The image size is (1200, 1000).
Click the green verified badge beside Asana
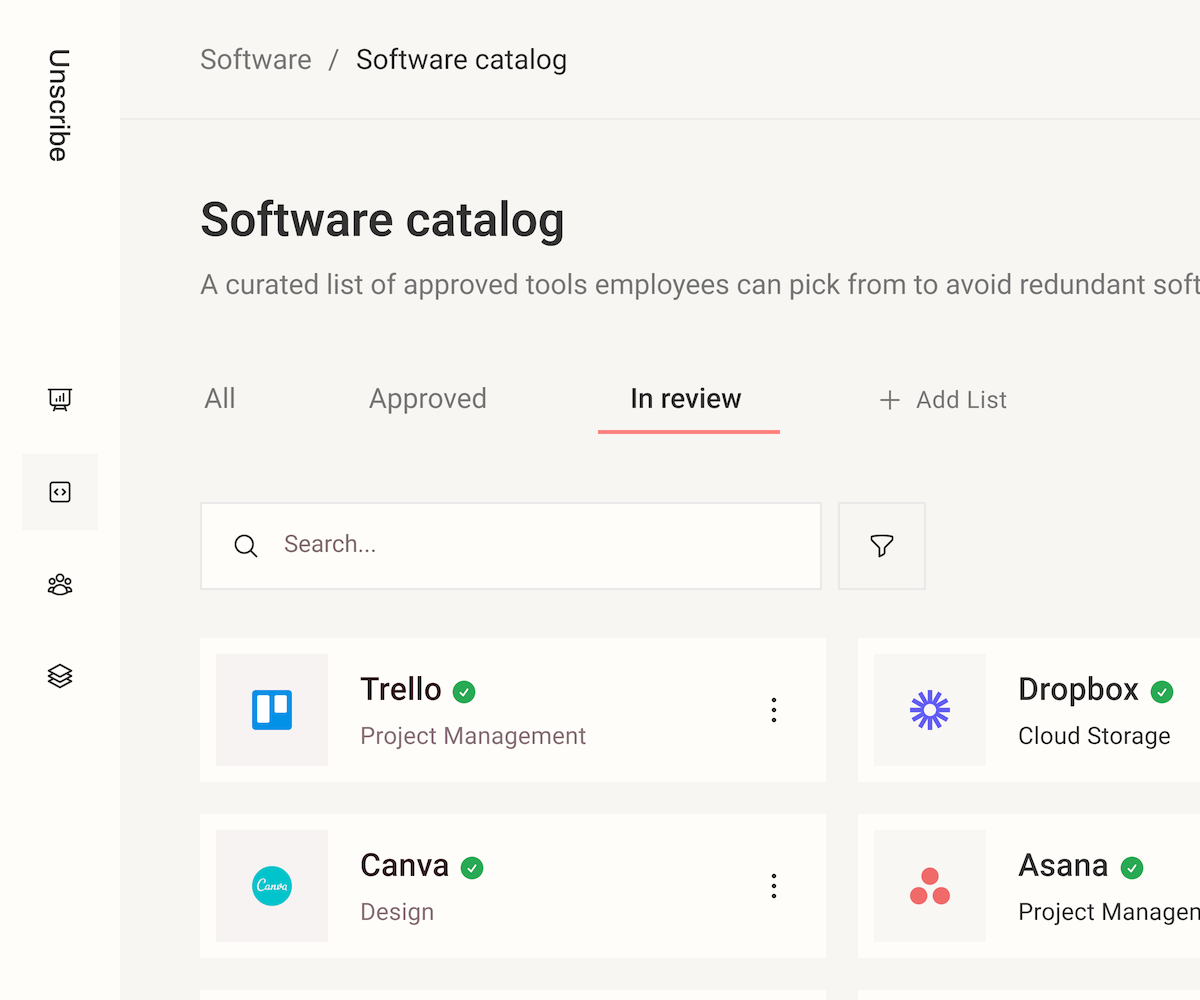coord(1131,868)
